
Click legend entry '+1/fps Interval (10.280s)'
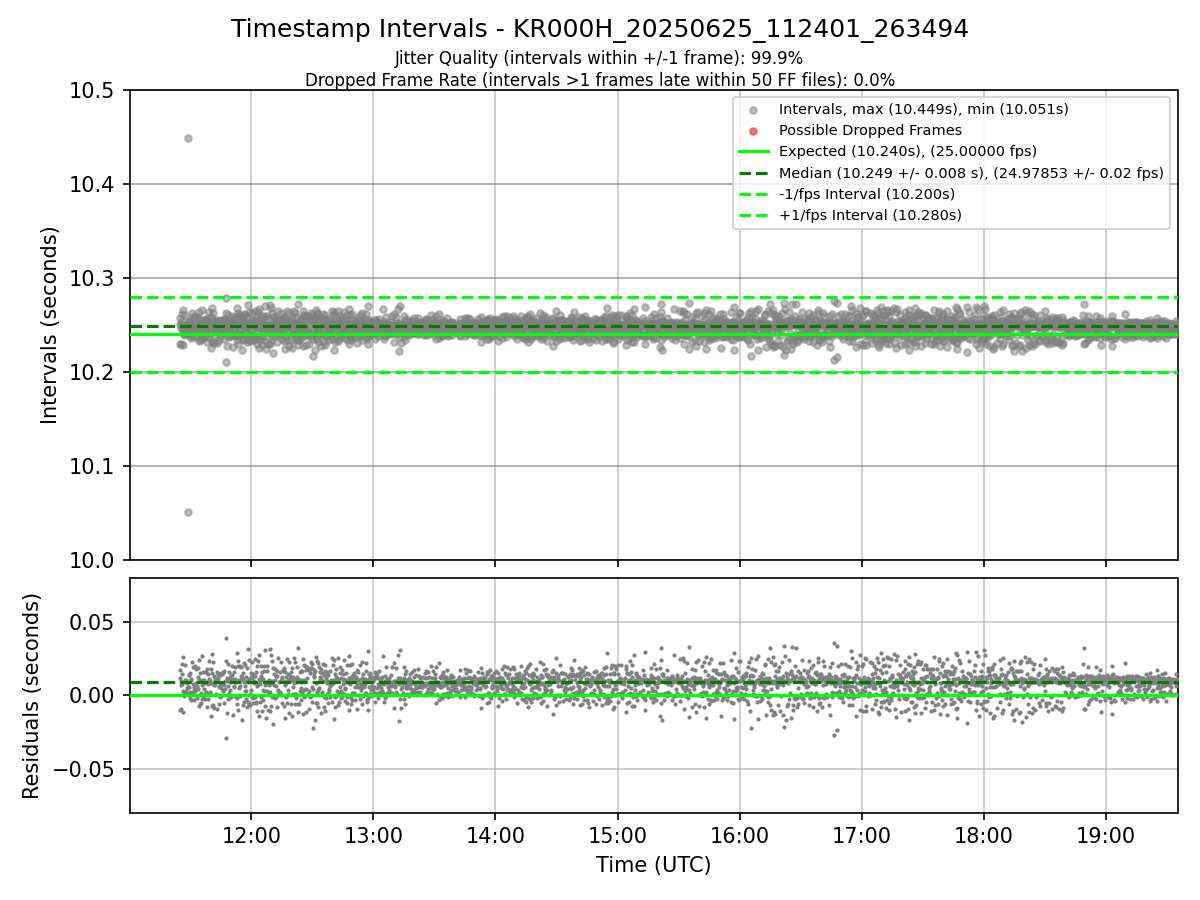[x=870, y=215]
